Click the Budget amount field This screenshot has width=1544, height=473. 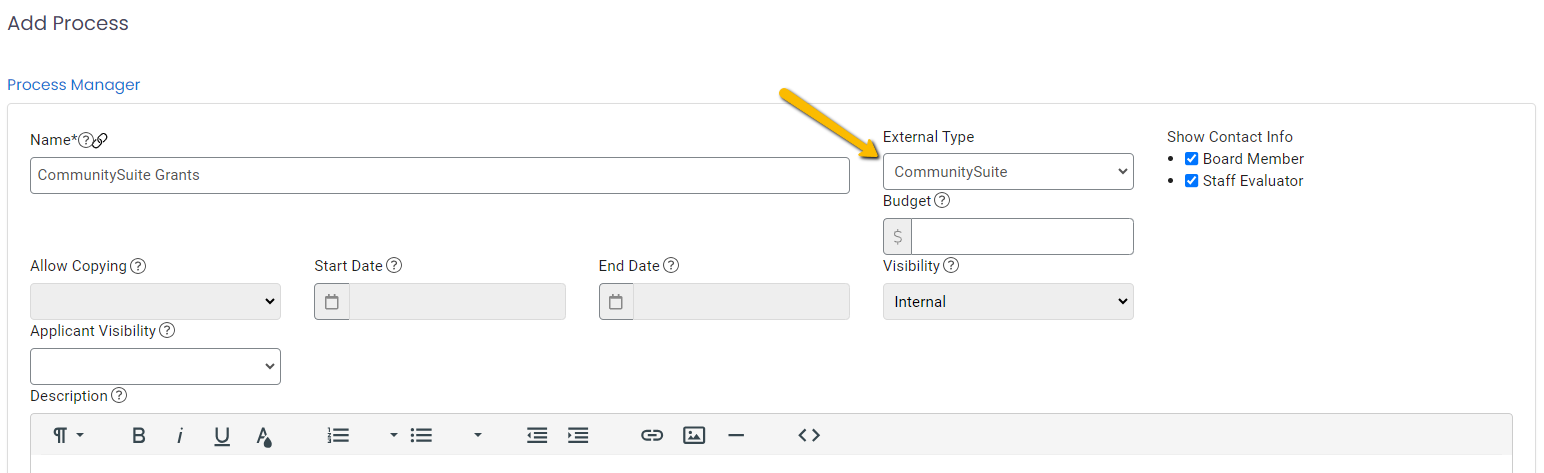point(1022,237)
